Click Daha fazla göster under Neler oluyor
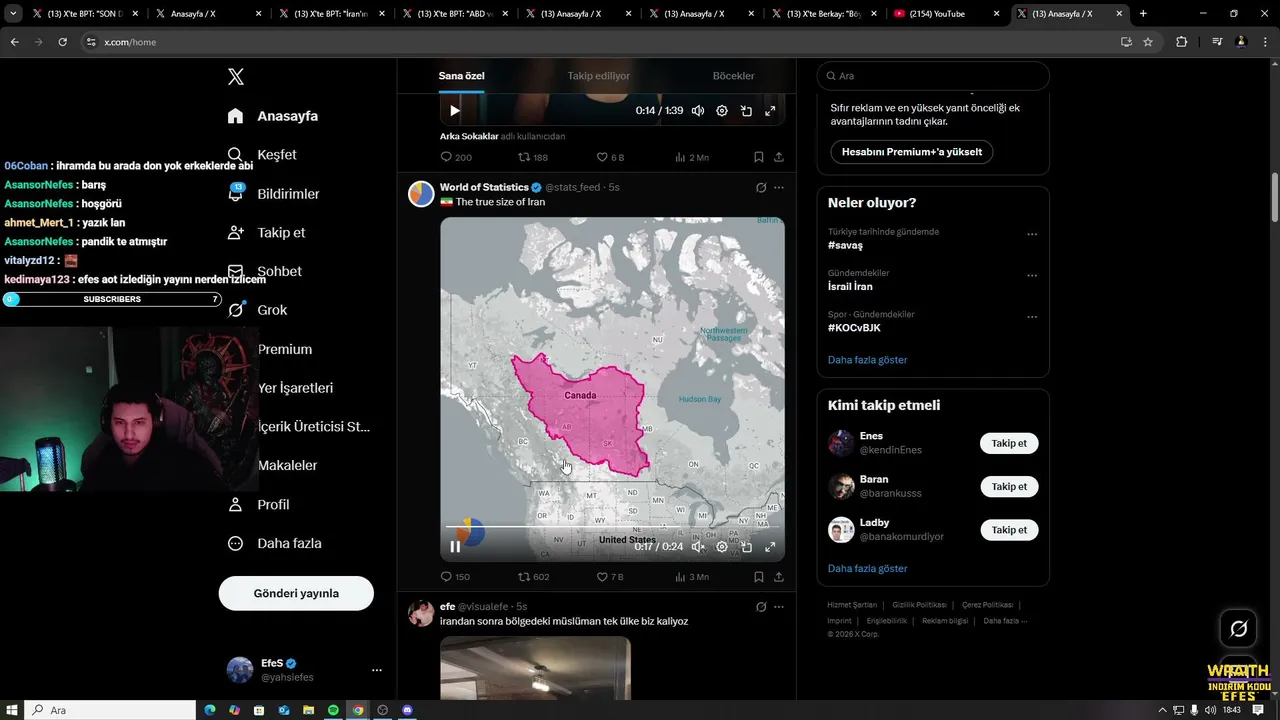 coord(867,360)
